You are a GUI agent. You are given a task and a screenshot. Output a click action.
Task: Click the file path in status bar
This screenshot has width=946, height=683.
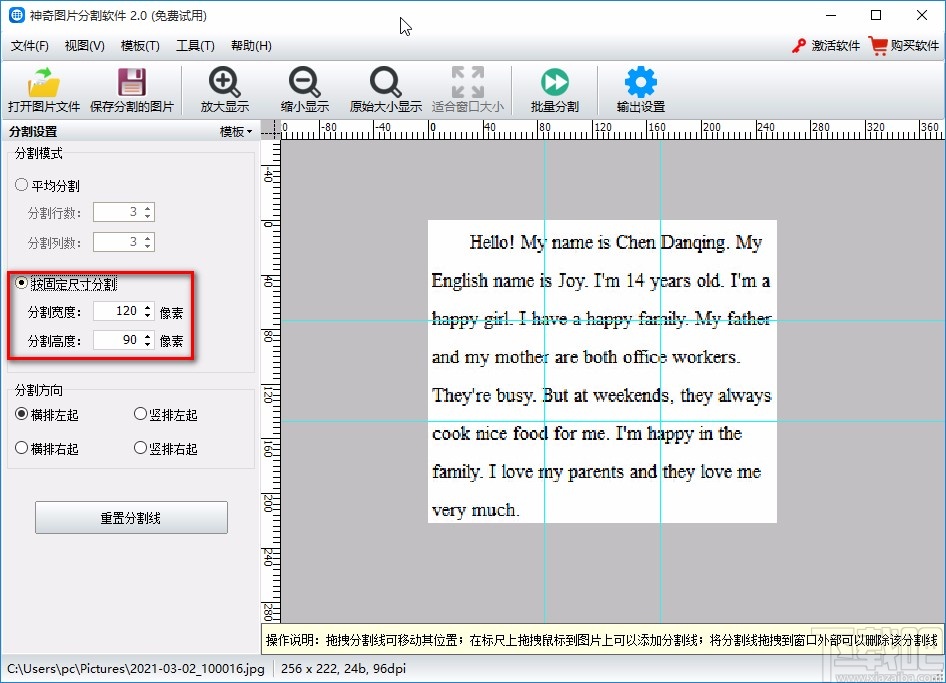coord(136,669)
